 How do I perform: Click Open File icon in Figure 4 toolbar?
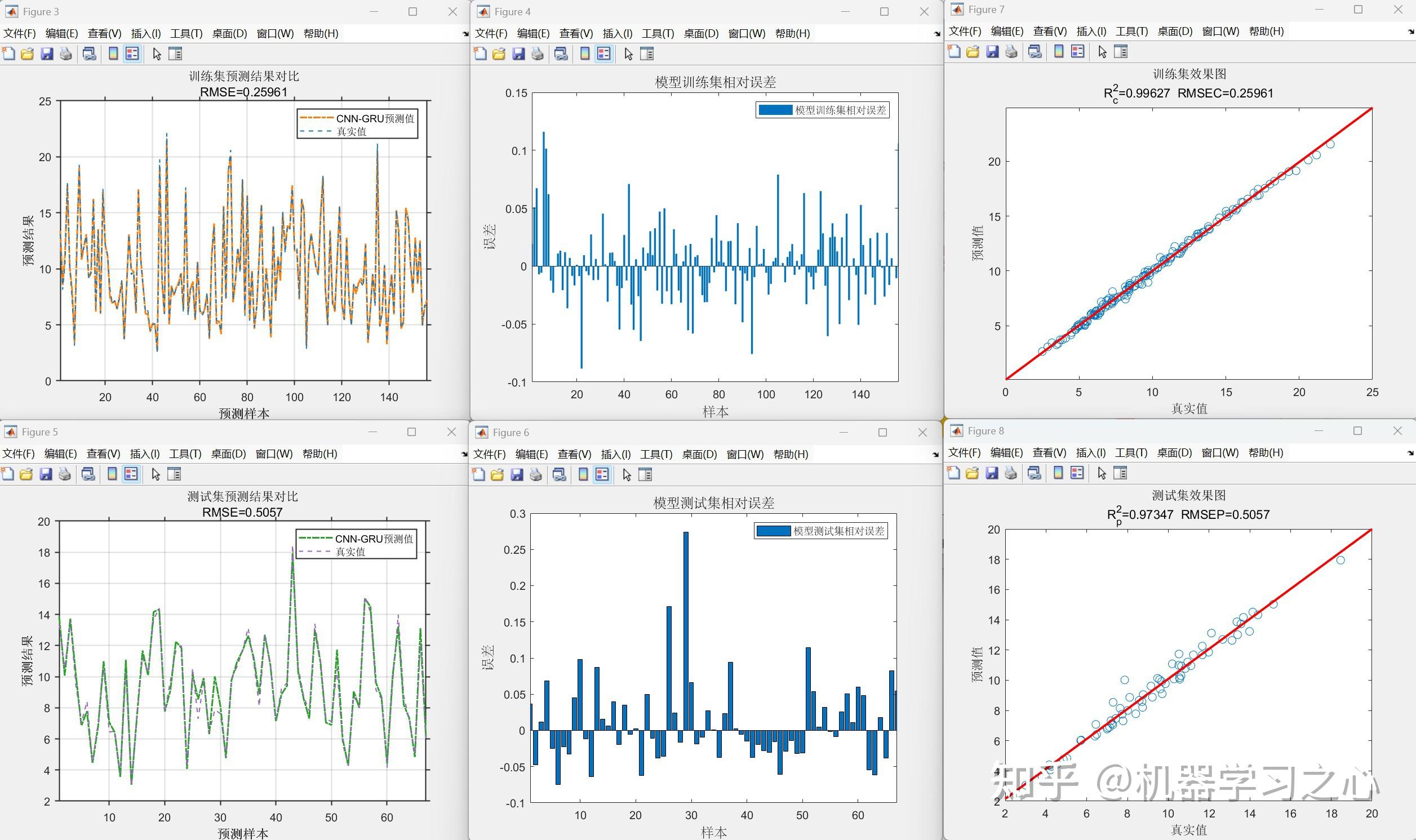[x=499, y=54]
